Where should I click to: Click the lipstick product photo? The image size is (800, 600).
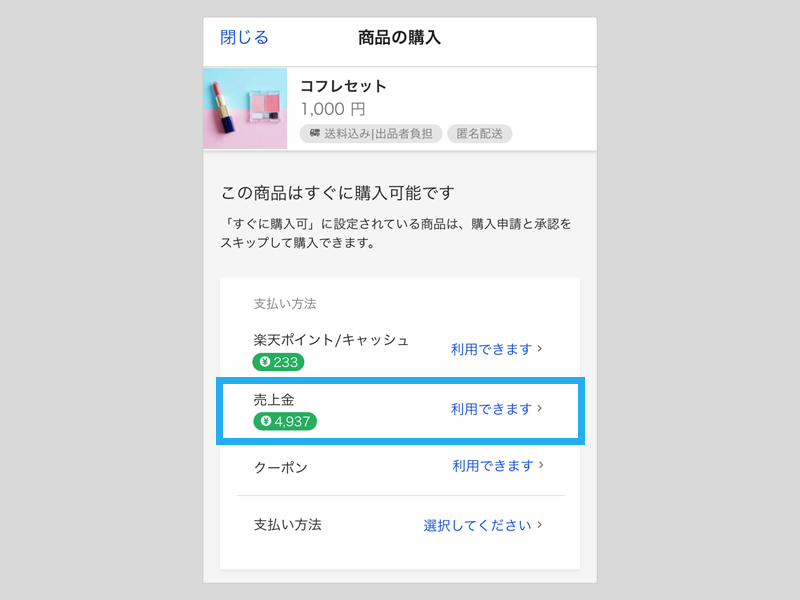pos(244,108)
